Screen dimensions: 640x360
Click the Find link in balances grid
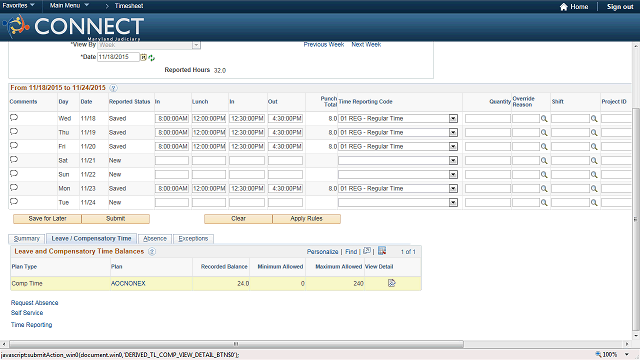(x=351, y=252)
